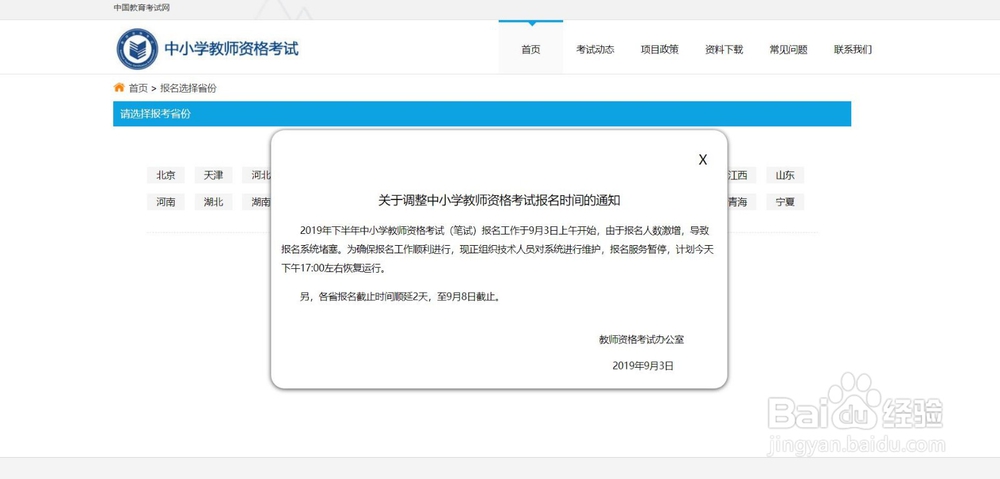
Task: Click the 中国教育考试网 top link
Action: [142, 8]
